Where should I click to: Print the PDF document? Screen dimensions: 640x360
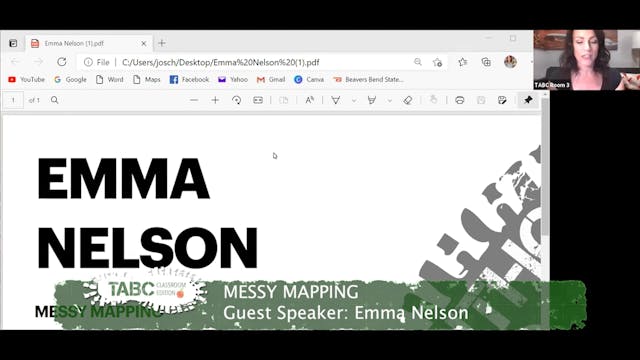460,100
